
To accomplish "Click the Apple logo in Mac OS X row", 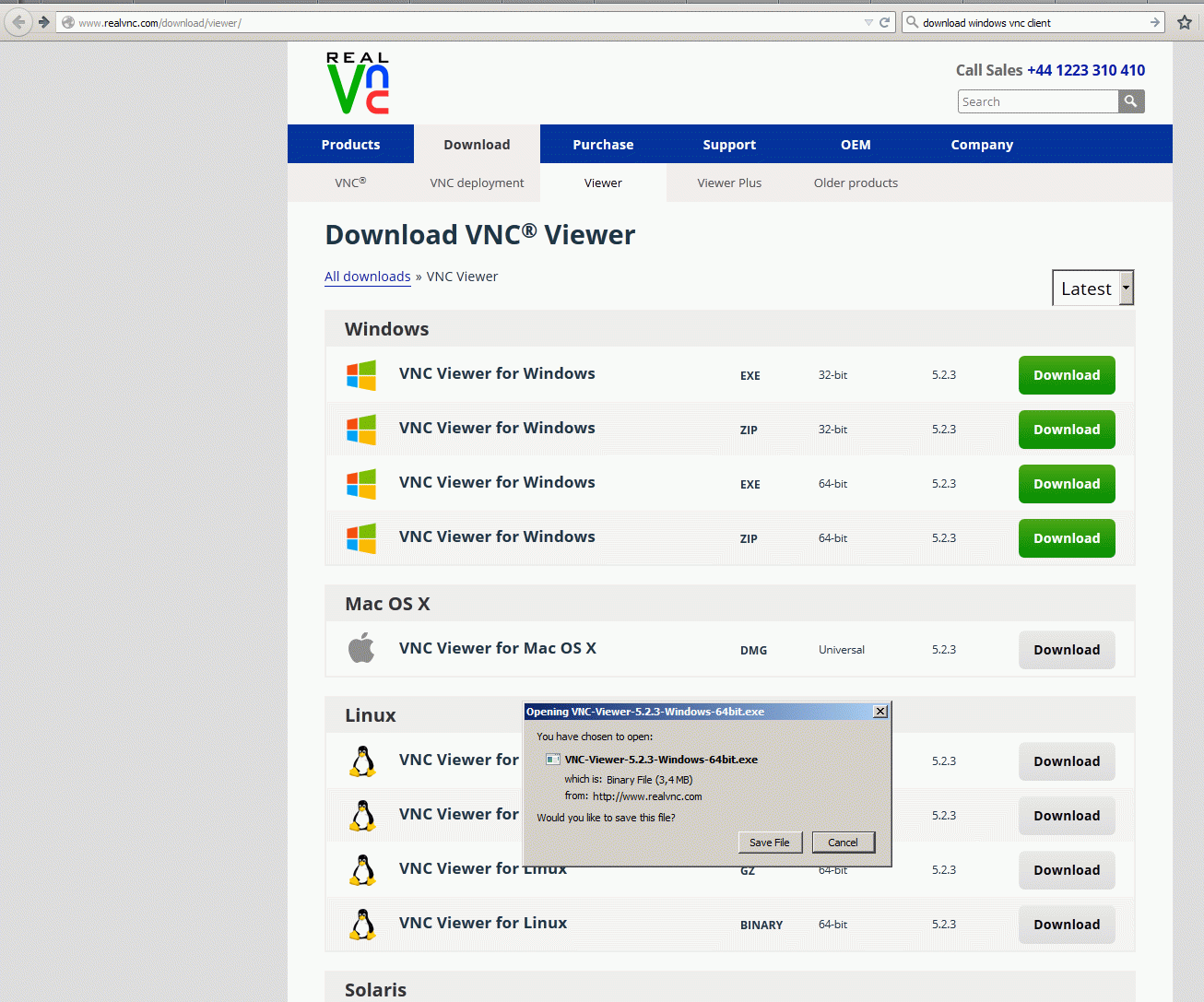I will point(361,648).
